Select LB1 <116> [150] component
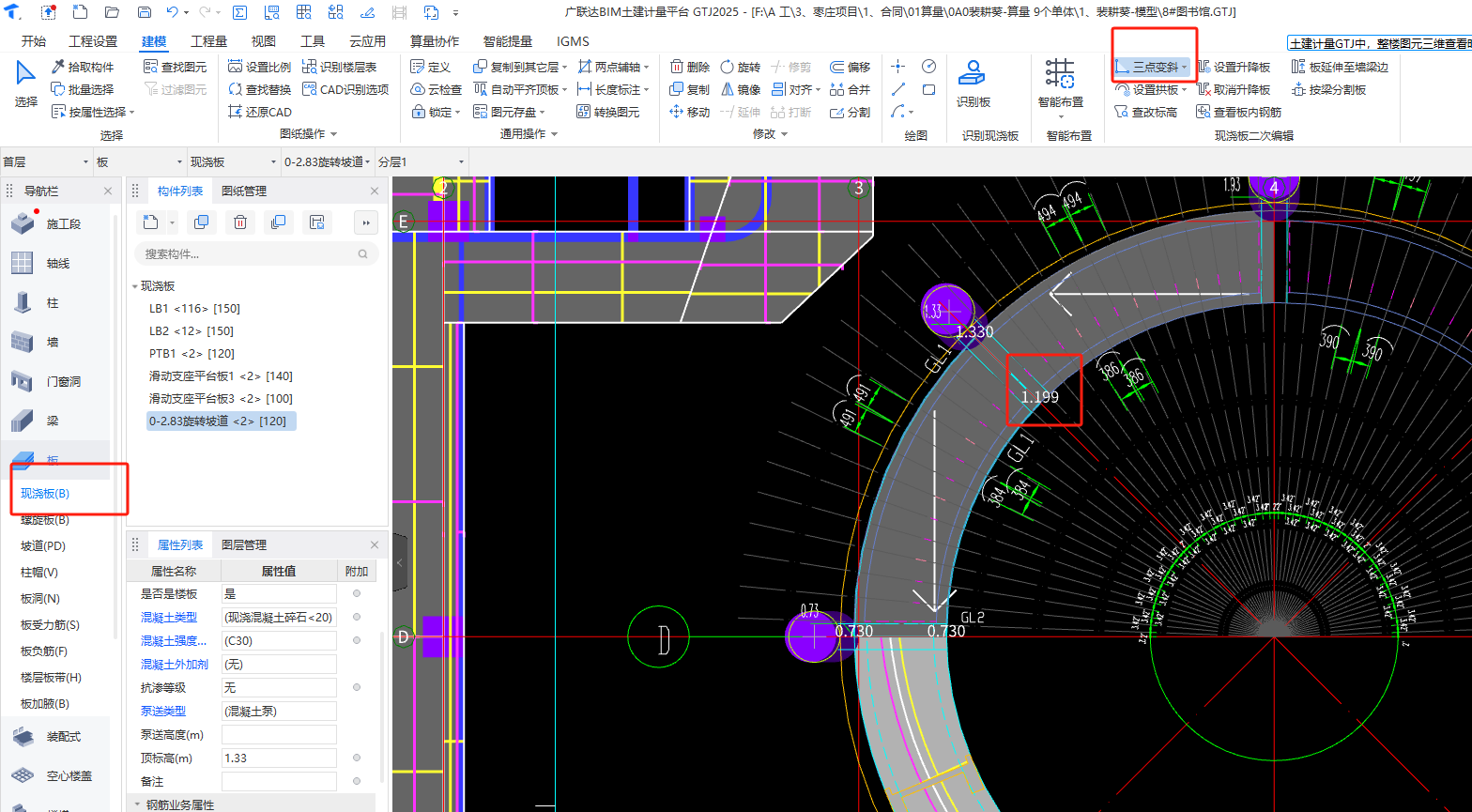 tap(194, 309)
